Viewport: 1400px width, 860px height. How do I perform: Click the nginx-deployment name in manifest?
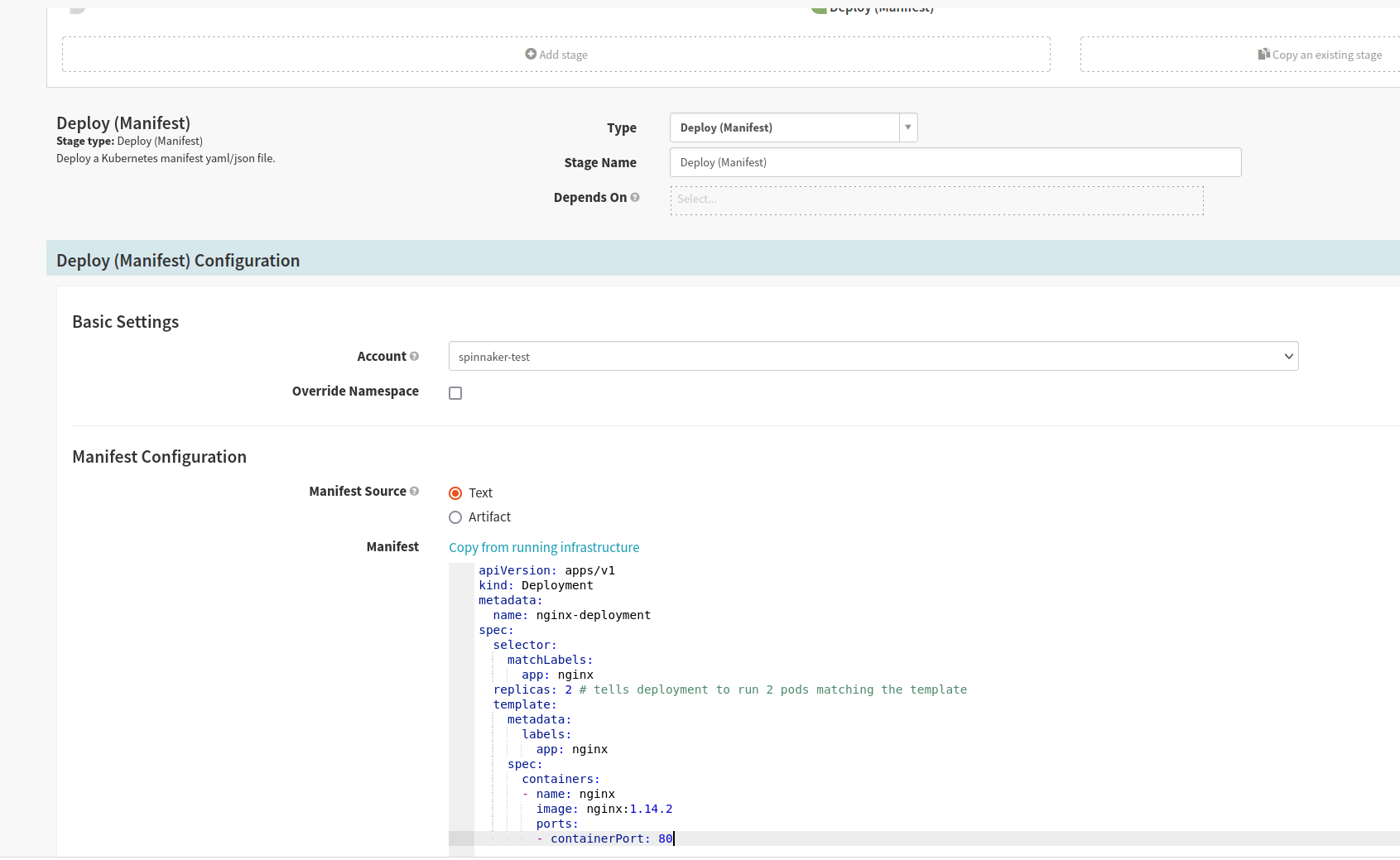point(593,615)
